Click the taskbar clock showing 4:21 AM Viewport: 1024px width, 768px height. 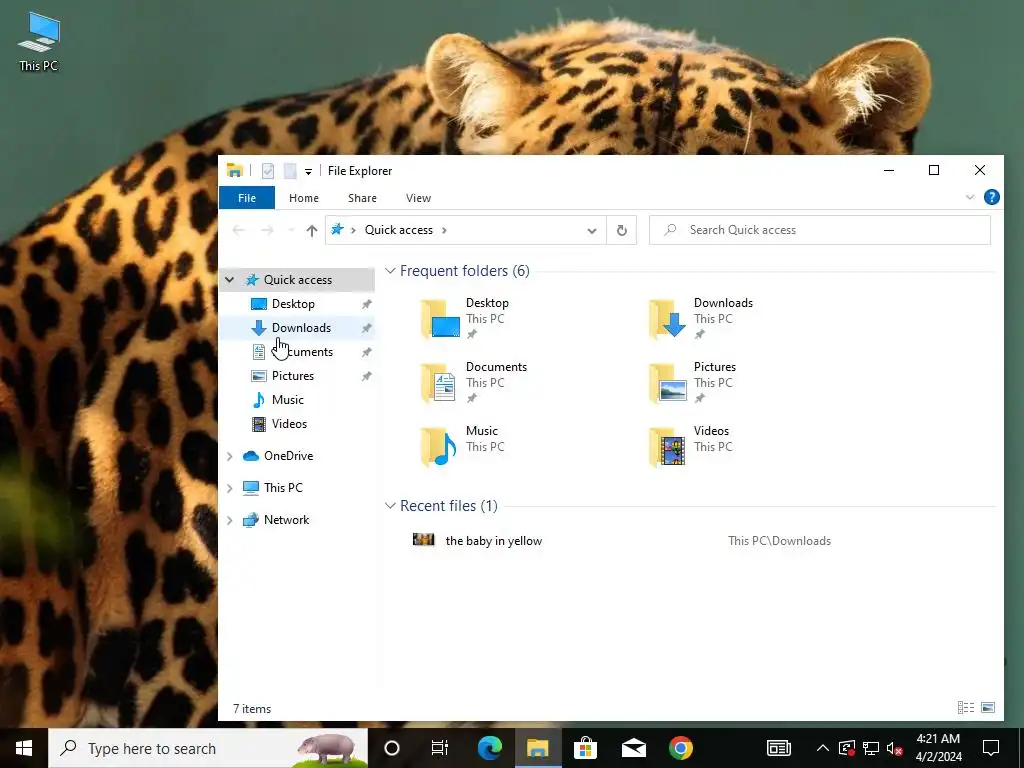(938, 748)
